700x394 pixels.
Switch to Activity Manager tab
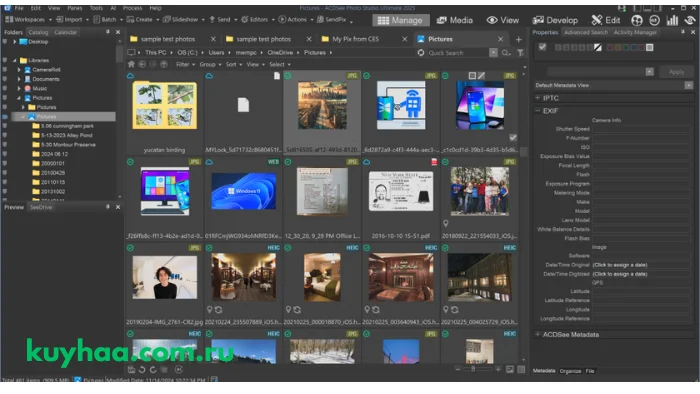pyautogui.click(x=635, y=32)
